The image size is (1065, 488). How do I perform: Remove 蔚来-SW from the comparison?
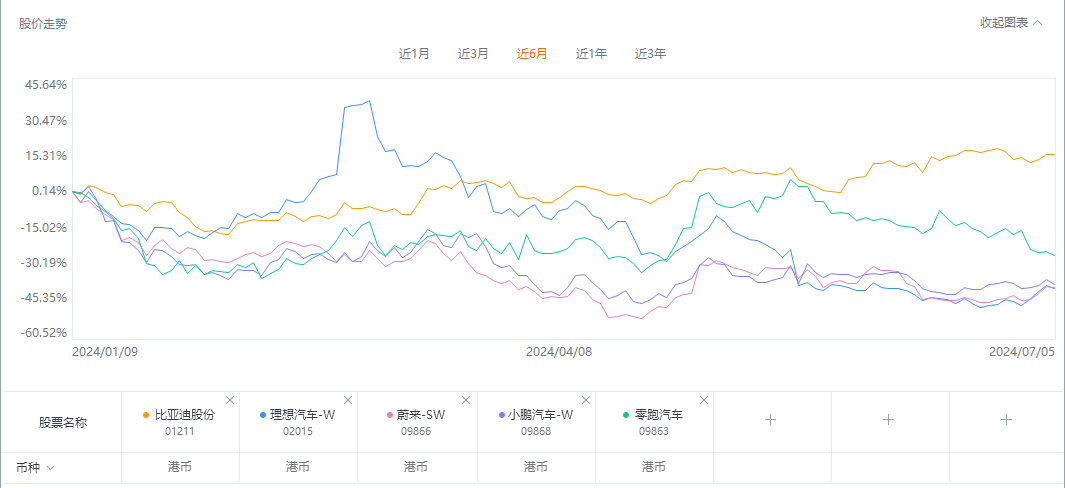pos(467,400)
